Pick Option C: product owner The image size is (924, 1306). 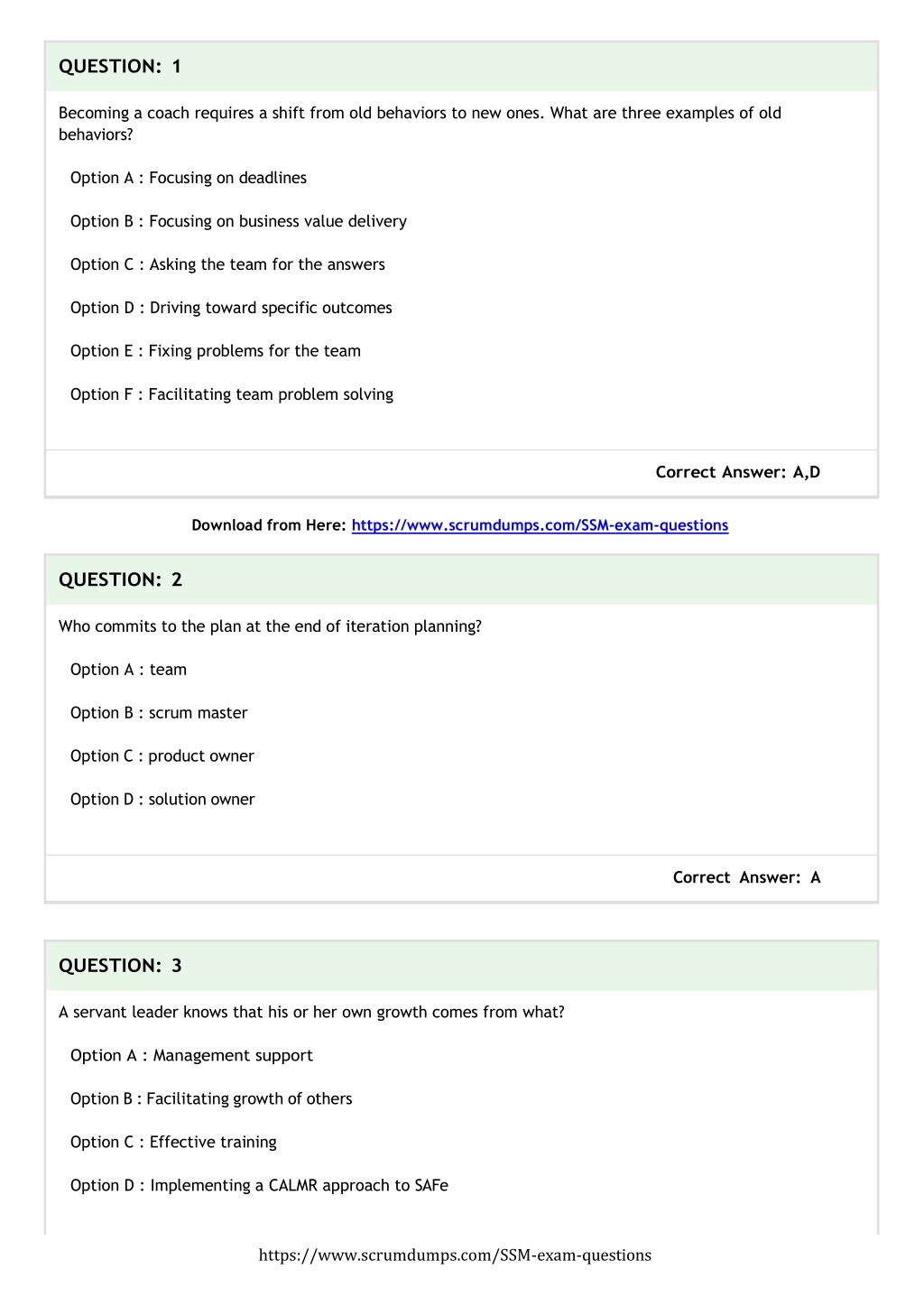click(162, 756)
